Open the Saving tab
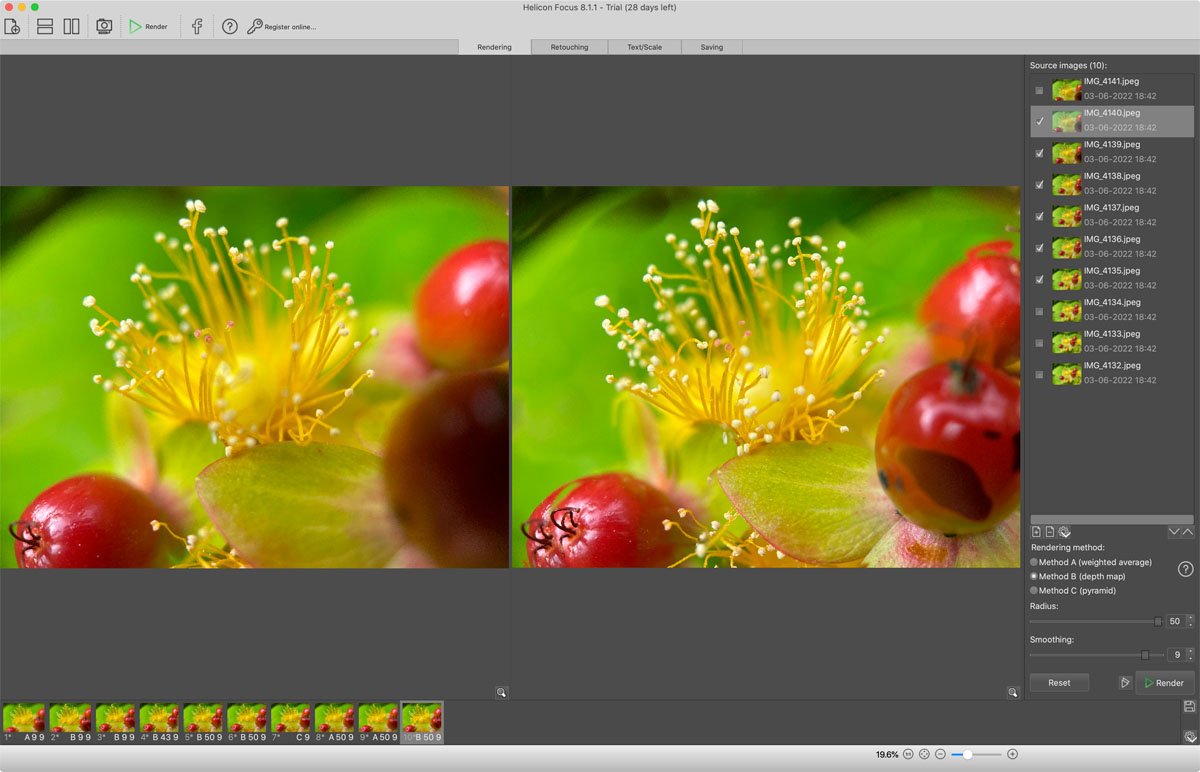 (x=711, y=46)
